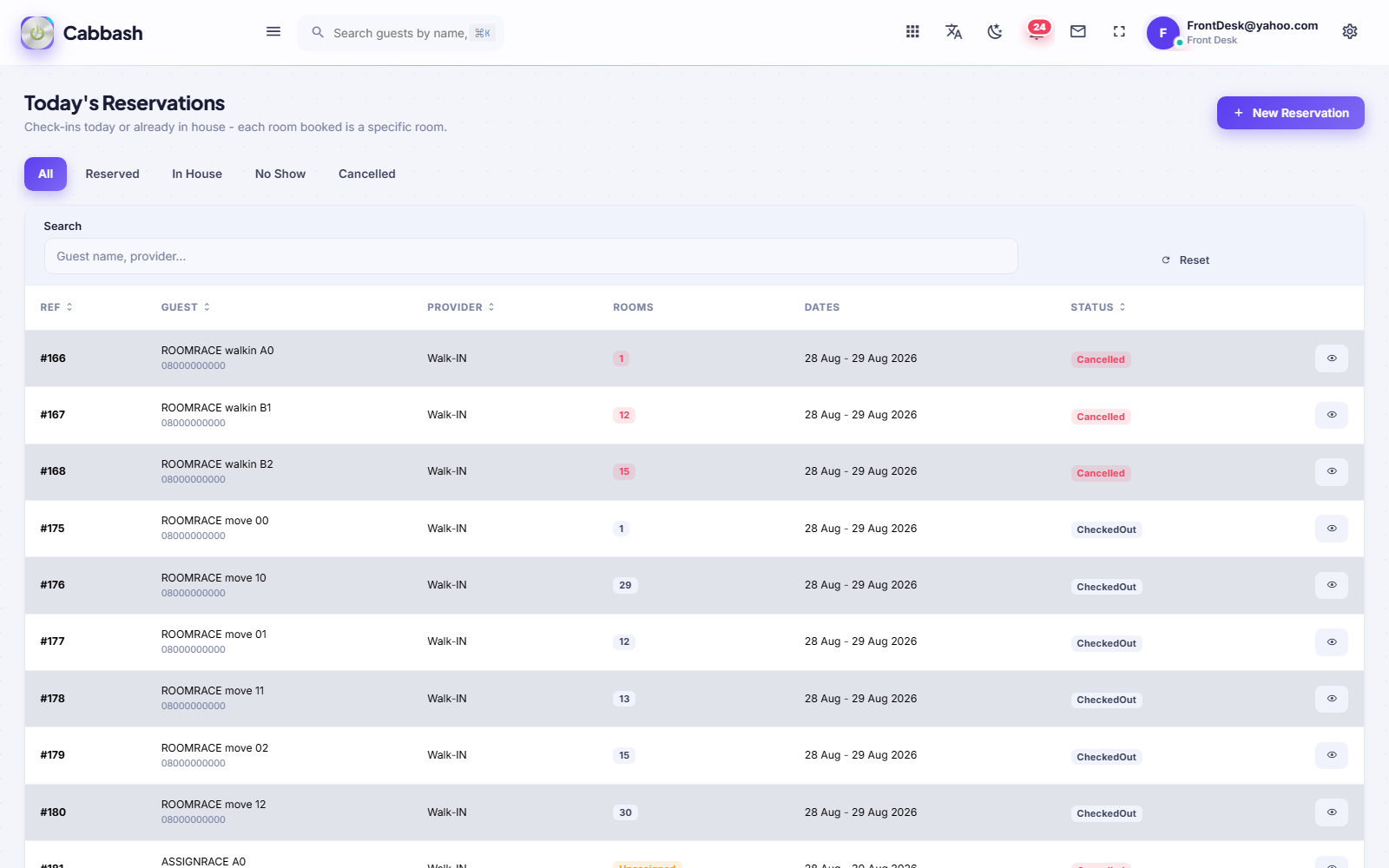This screenshot has height=868, width=1389.
Task: Click guest name ROOMRACE move 11
Action: (x=213, y=691)
